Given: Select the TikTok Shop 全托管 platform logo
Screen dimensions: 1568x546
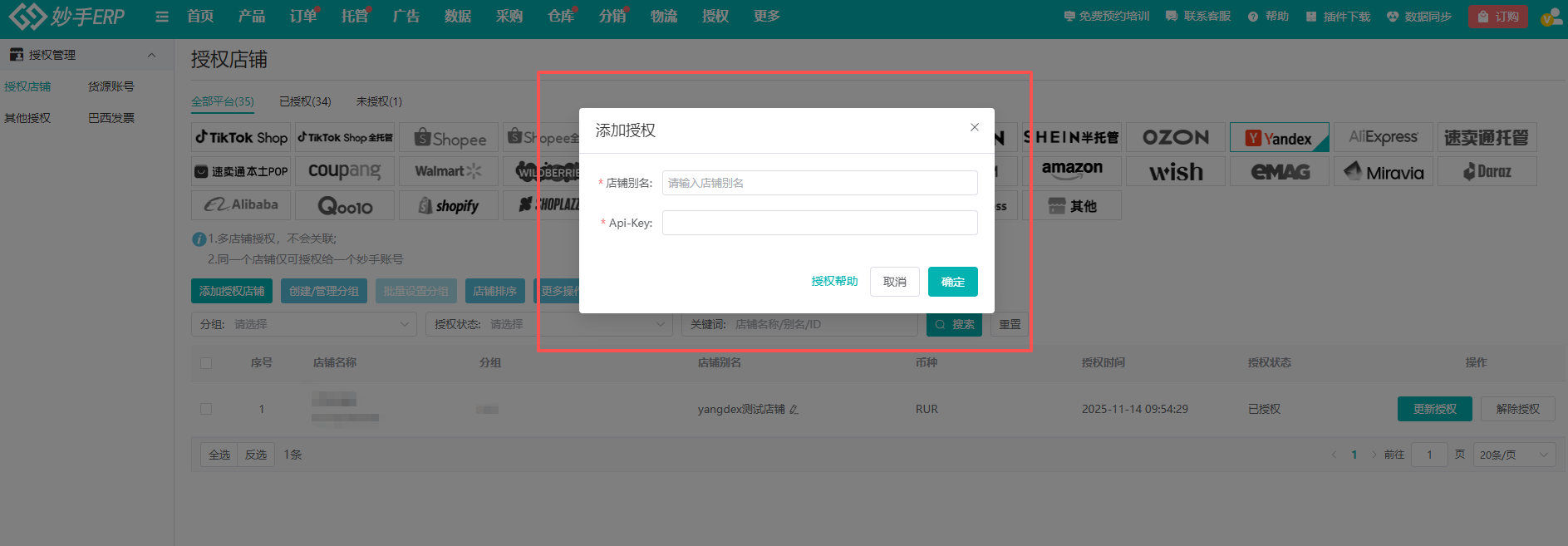Looking at the screenshot, I should 345,137.
